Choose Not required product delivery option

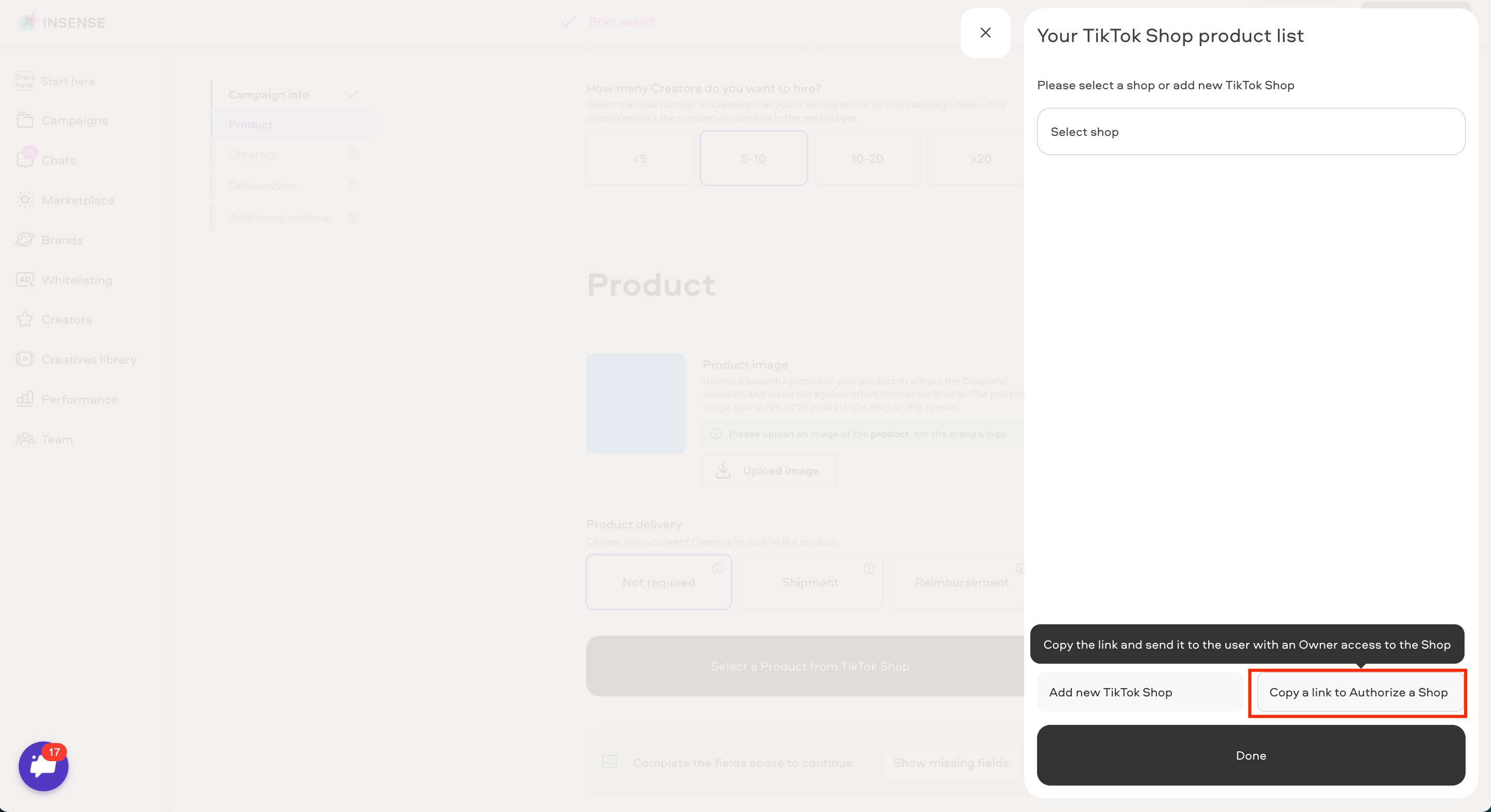(x=658, y=582)
